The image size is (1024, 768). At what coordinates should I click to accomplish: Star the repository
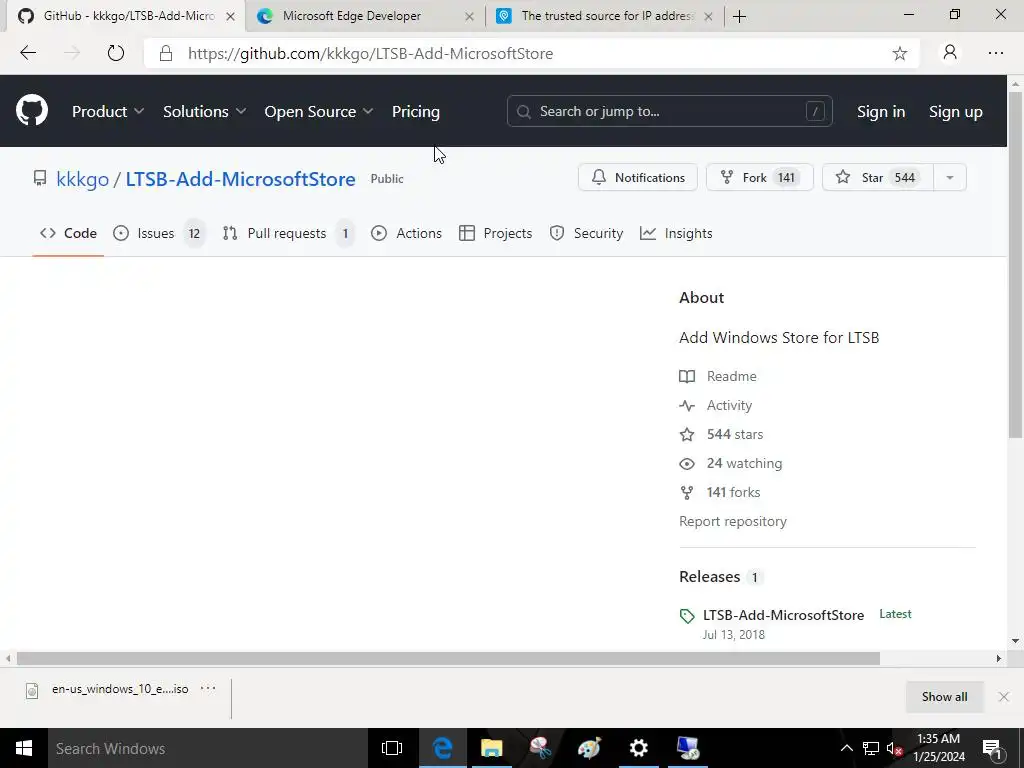[x=878, y=178]
